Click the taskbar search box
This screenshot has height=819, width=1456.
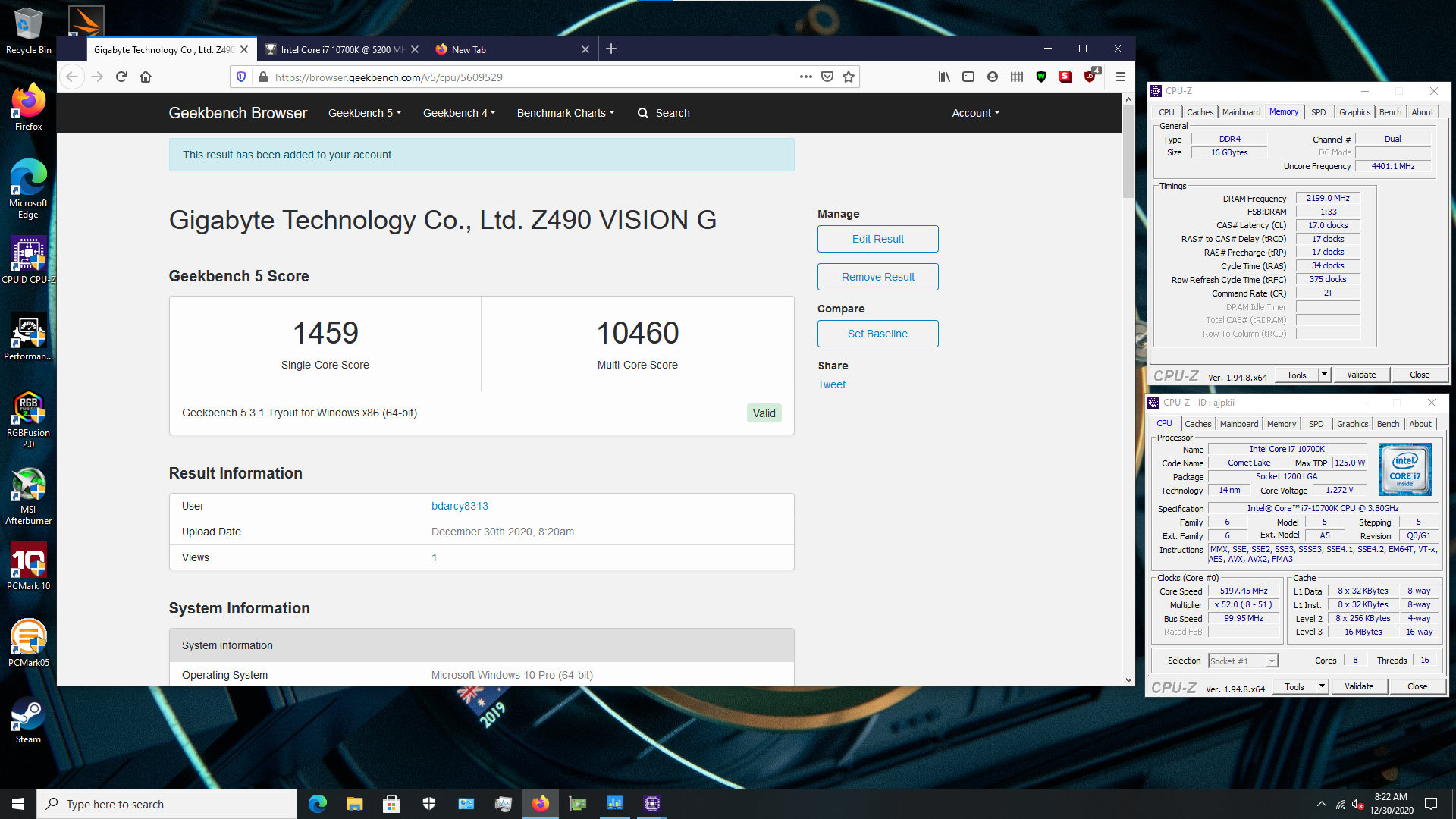pos(167,804)
